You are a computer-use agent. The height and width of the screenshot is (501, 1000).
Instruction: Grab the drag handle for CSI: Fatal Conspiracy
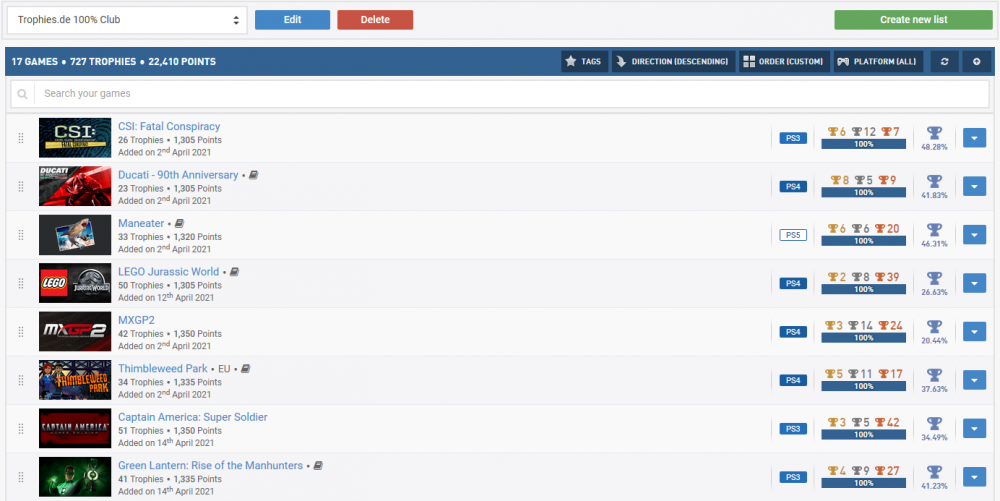20,138
